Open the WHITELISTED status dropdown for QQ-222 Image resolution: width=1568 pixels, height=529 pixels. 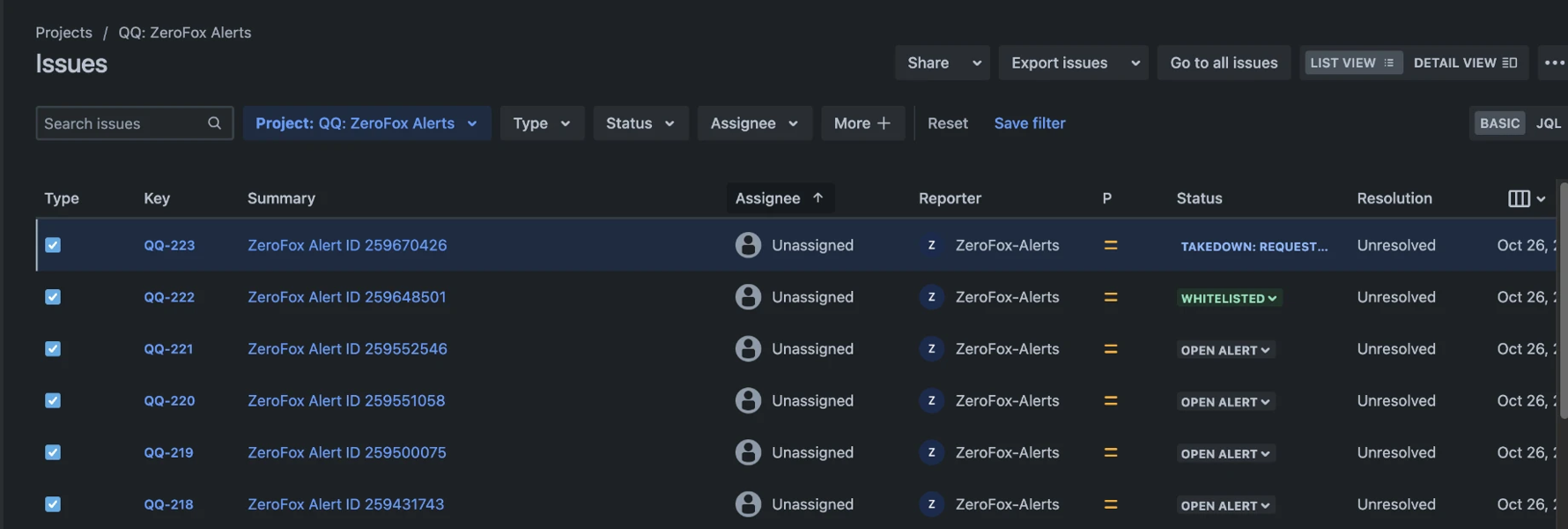1229,298
